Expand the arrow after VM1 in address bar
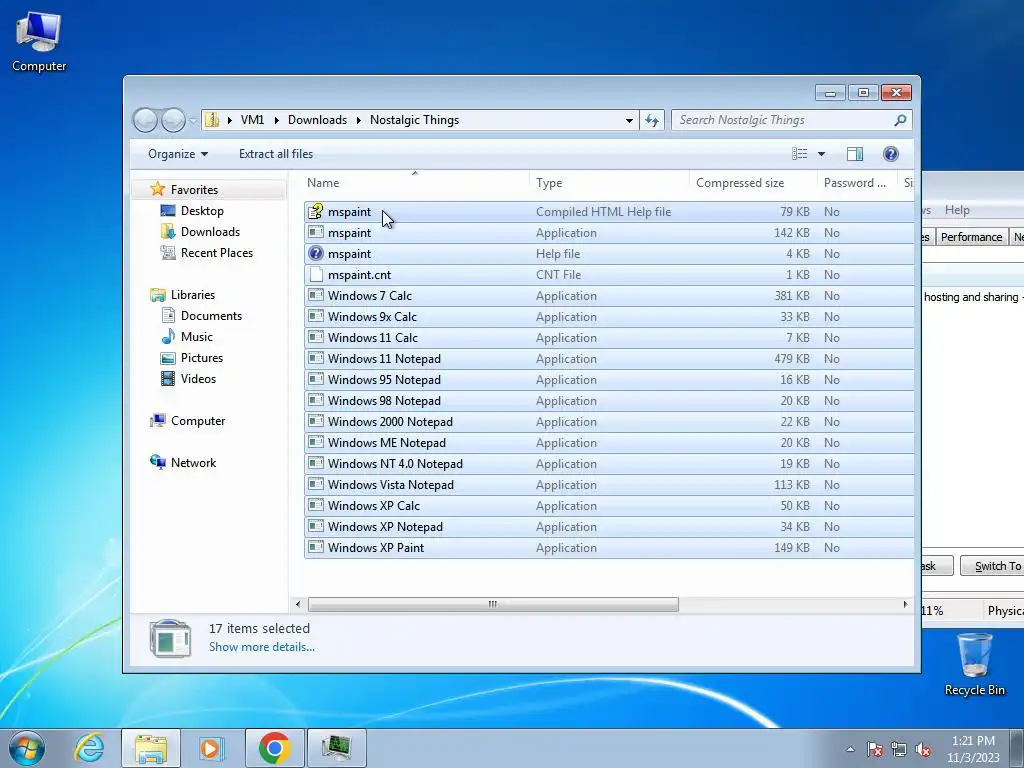 click(276, 120)
